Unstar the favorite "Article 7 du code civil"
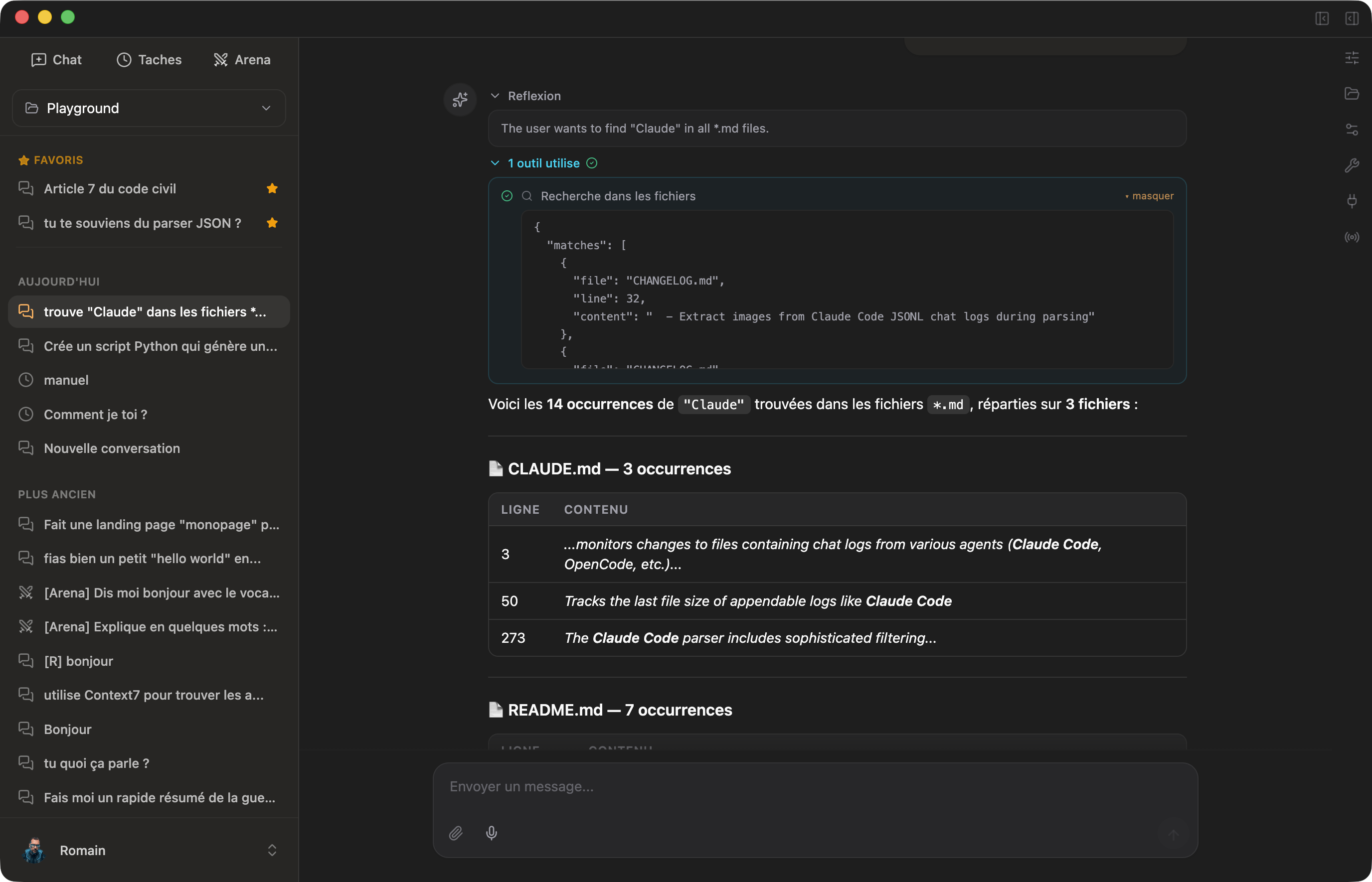The image size is (1372, 882). coord(272,188)
